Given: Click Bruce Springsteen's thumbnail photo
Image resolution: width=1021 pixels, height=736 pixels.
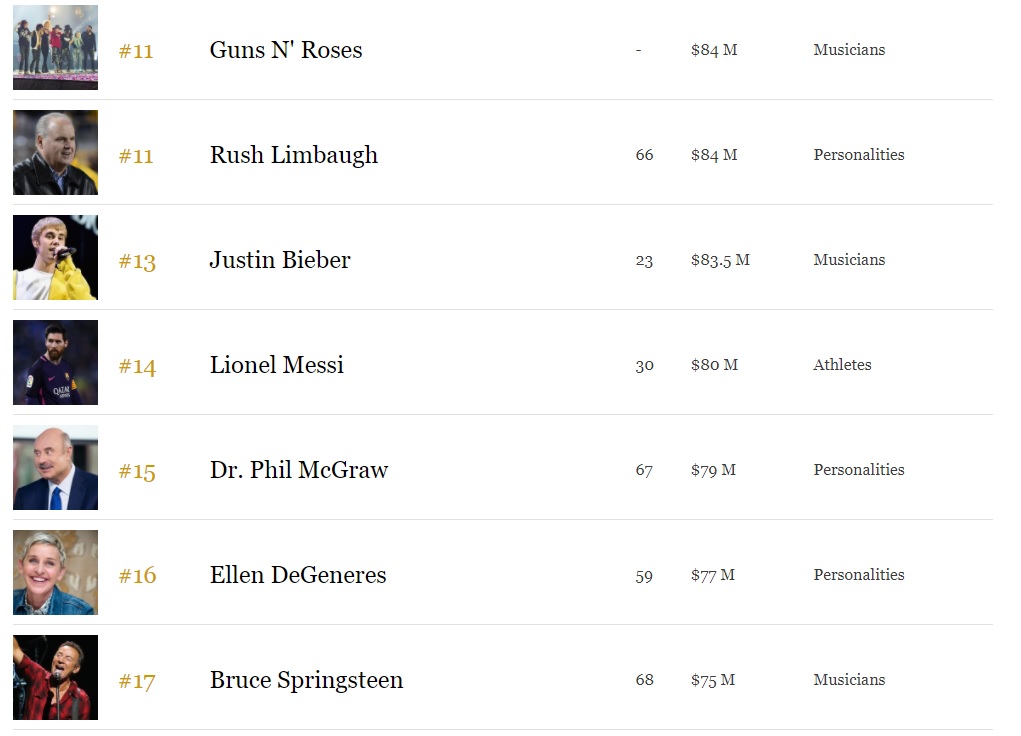Looking at the screenshot, I should point(55,678).
